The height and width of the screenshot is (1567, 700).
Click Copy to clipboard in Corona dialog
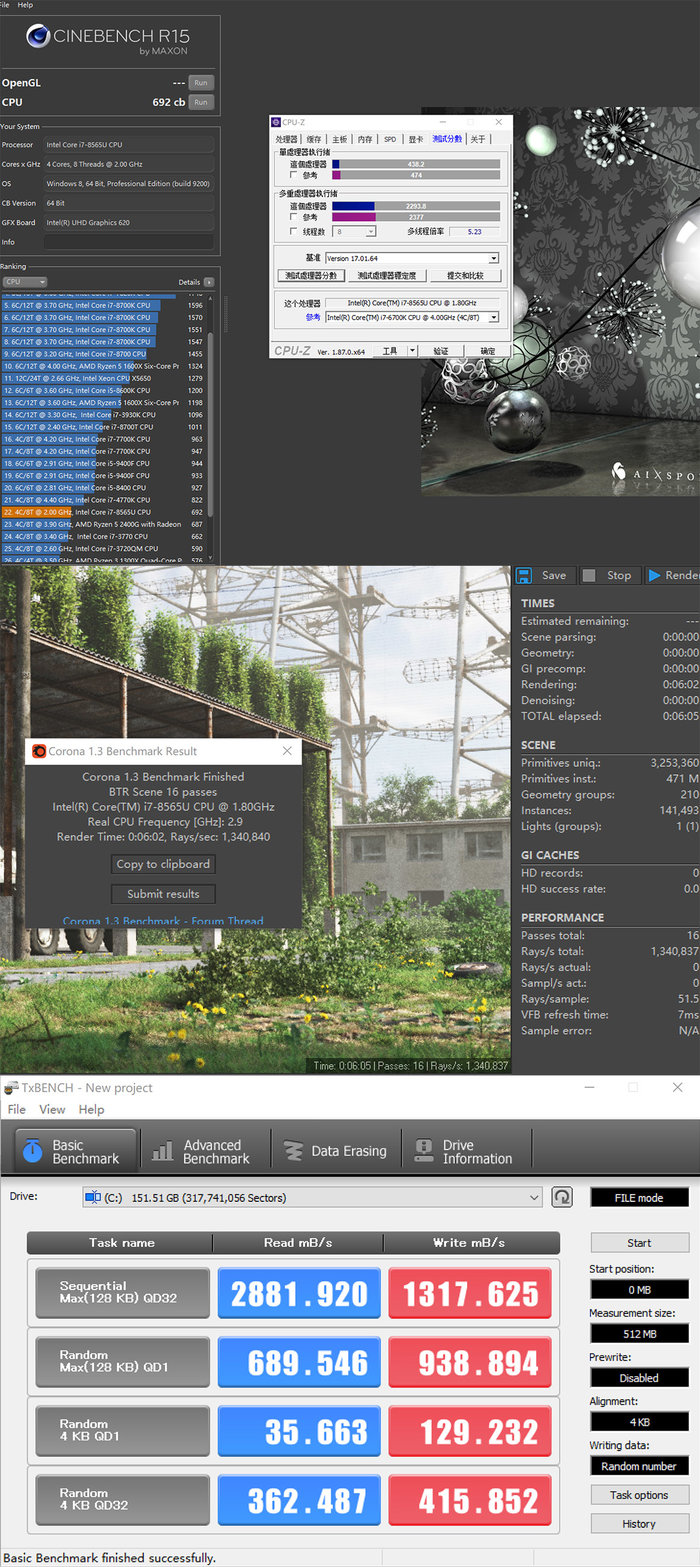[x=163, y=864]
